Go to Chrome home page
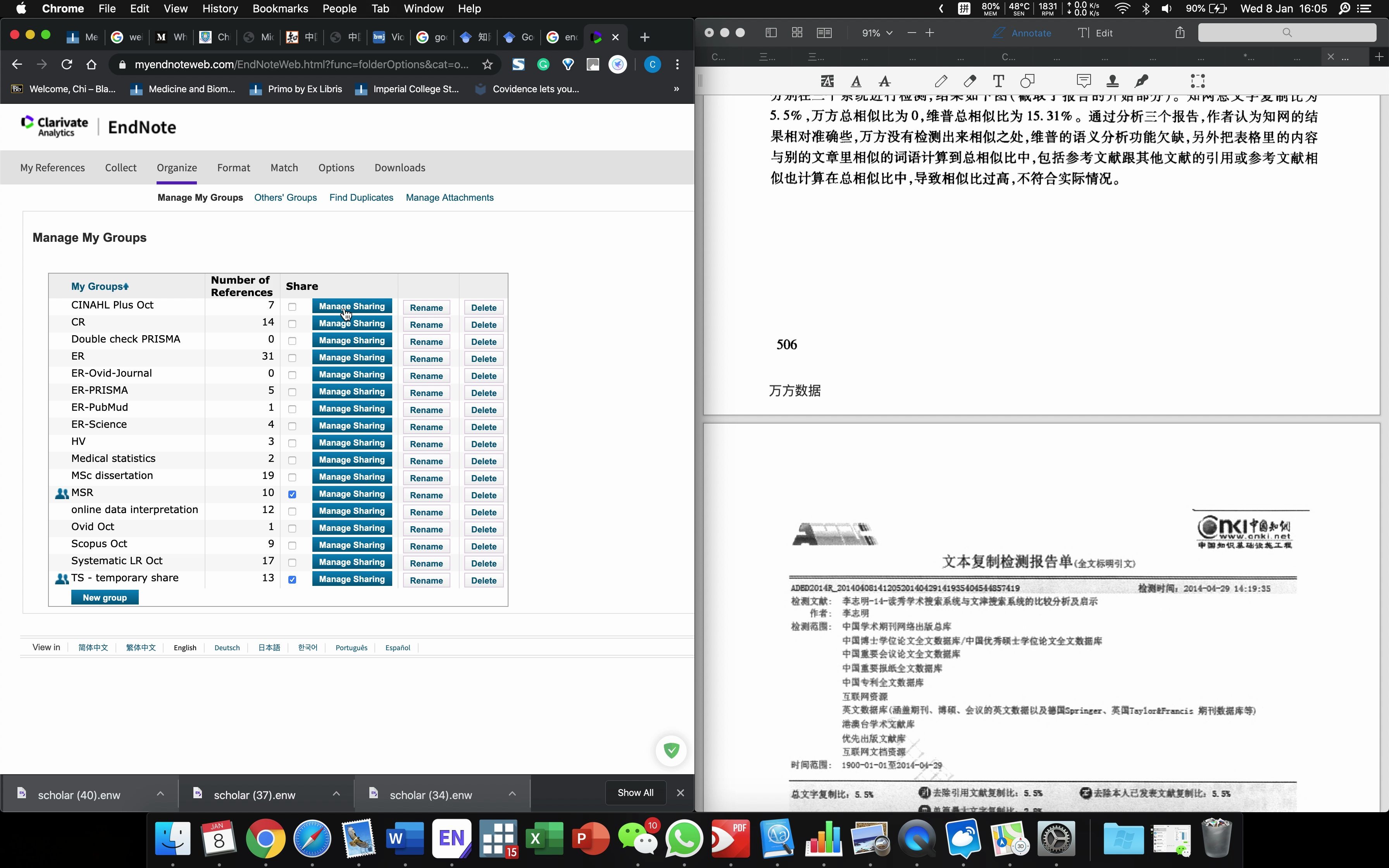 (x=91, y=64)
